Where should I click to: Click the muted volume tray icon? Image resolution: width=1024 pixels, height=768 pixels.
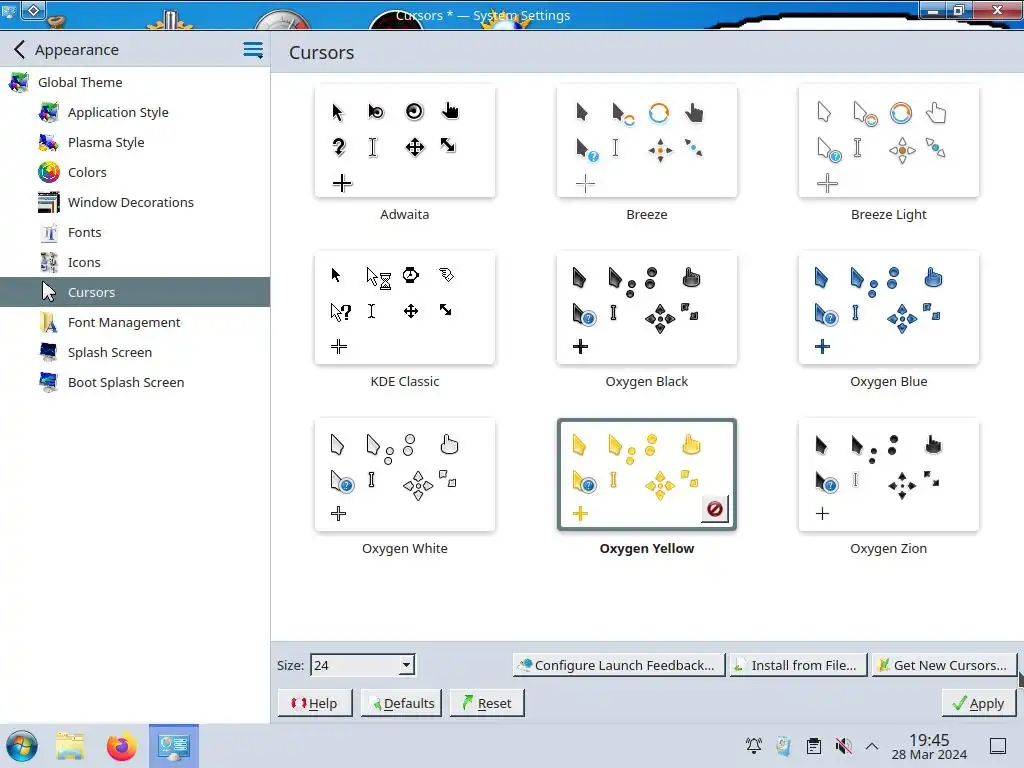pyautogui.click(x=843, y=745)
